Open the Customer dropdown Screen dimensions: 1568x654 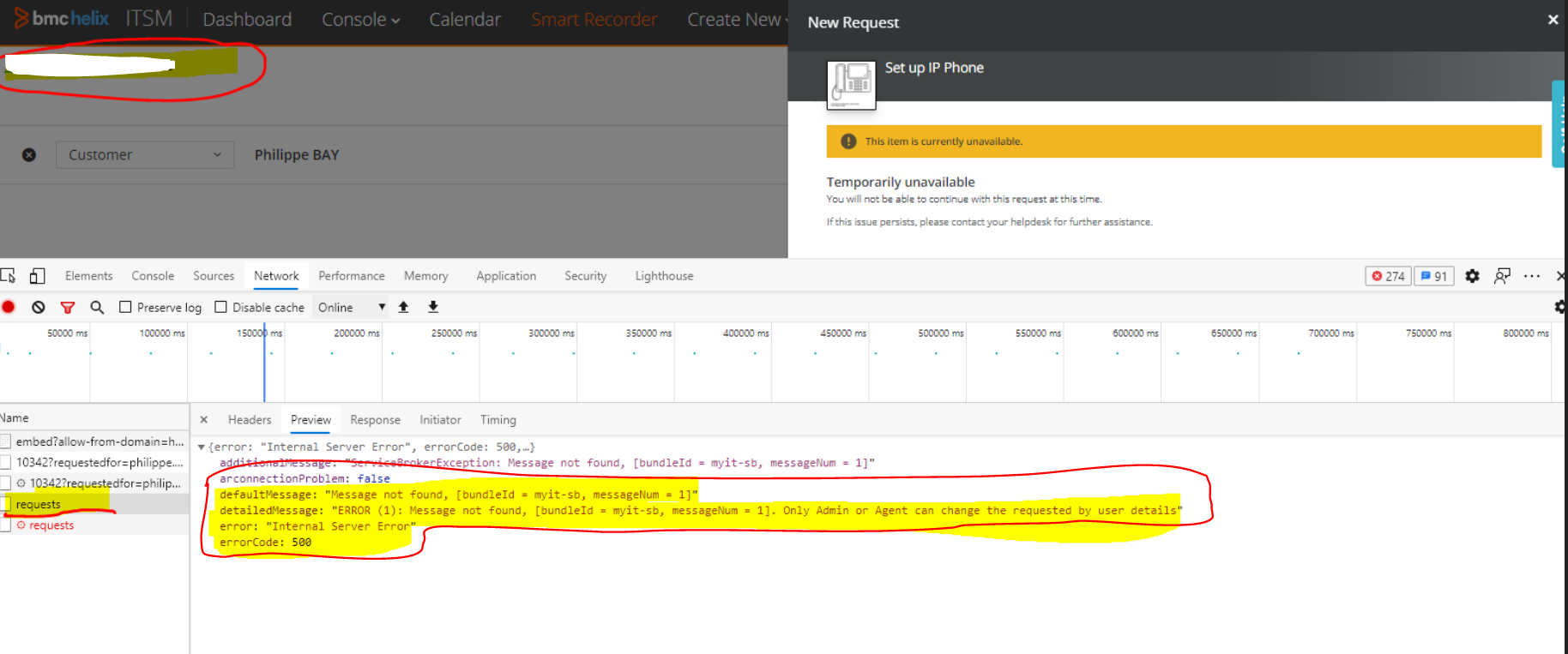tap(145, 155)
